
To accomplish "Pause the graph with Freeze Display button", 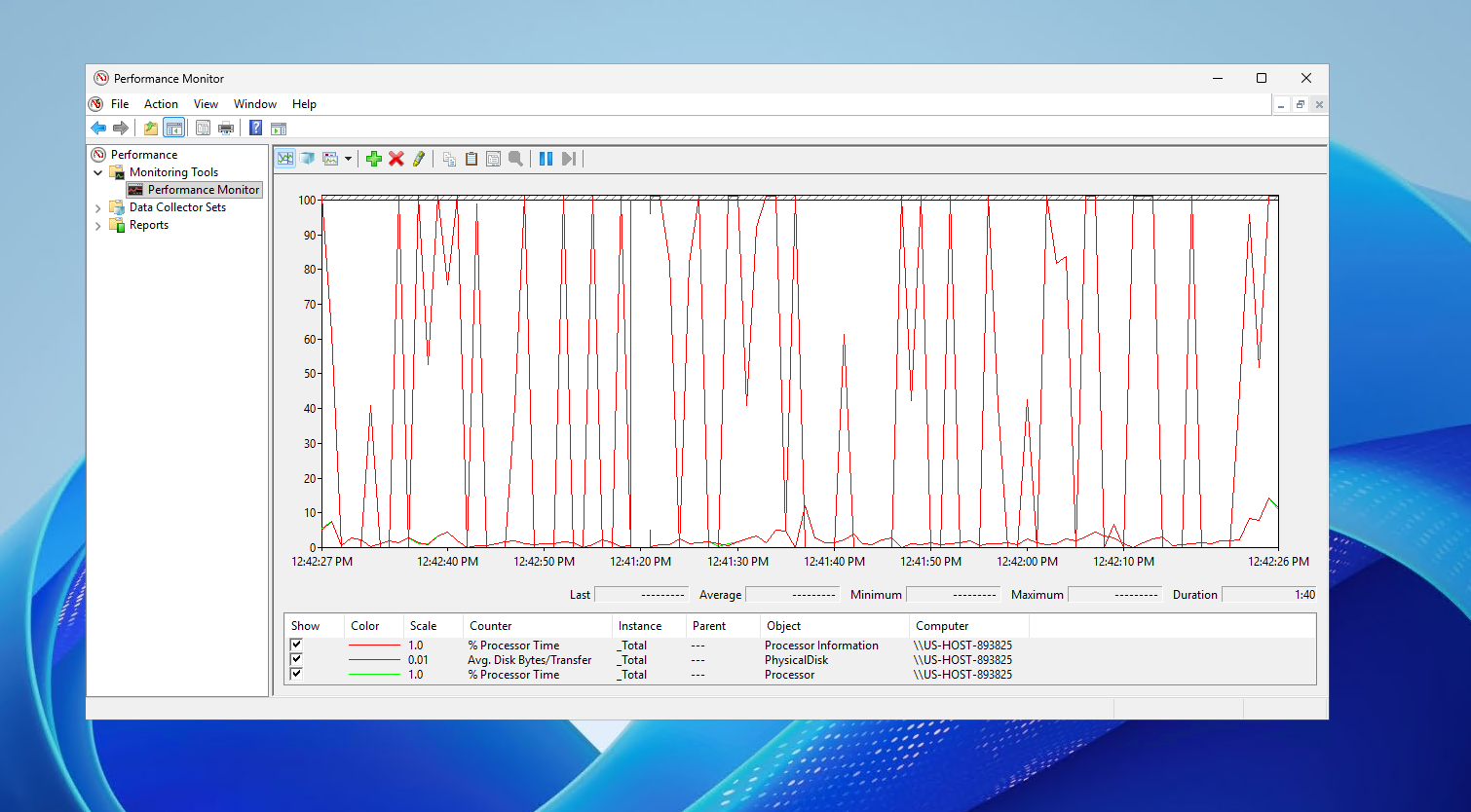I will 547,159.
